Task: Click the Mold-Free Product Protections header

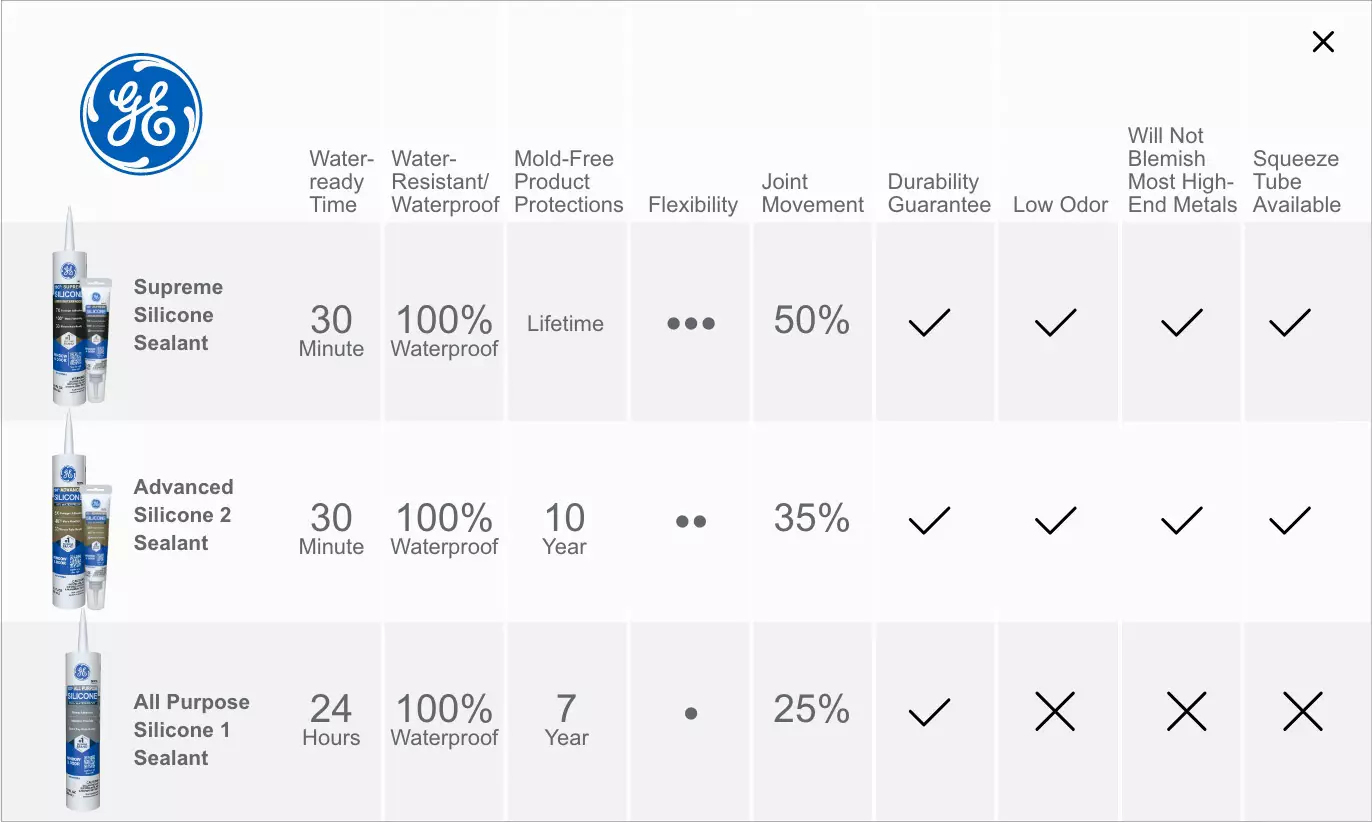Action: coord(568,182)
